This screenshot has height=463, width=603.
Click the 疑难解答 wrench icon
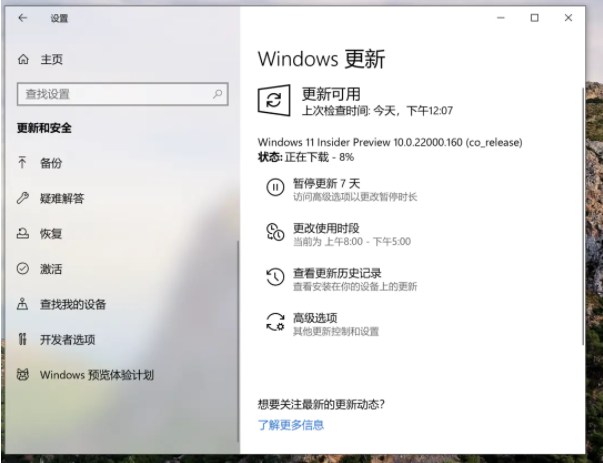point(22,198)
